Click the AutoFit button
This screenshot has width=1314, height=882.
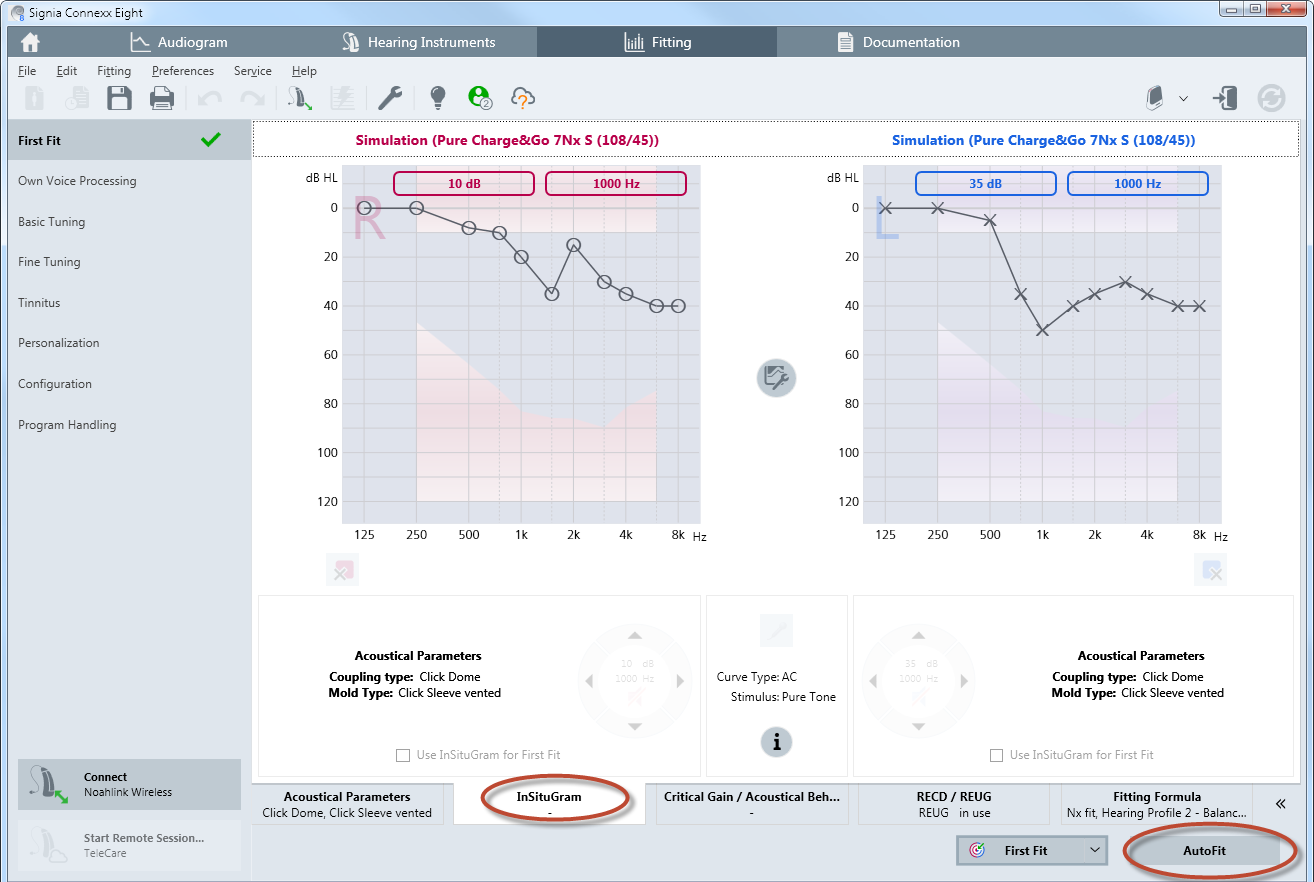point(1204,850)
